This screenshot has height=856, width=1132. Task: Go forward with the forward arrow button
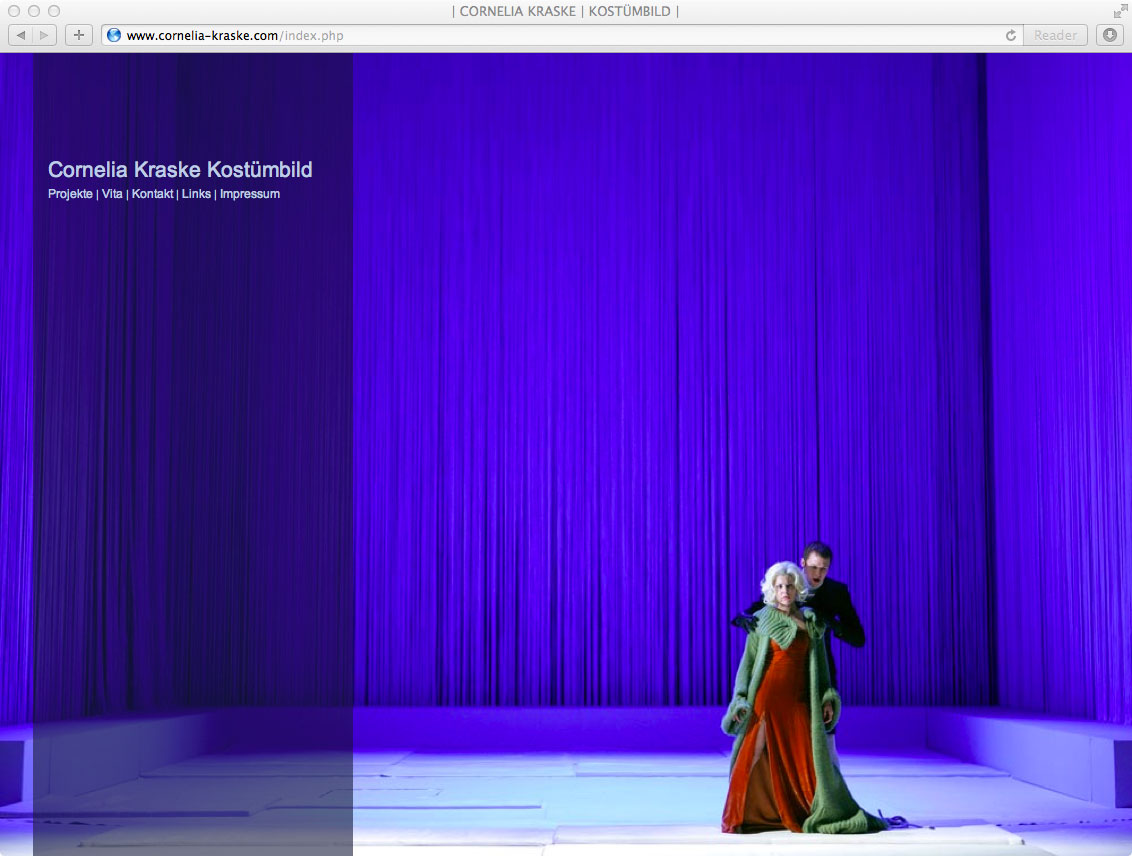point(45,35)
